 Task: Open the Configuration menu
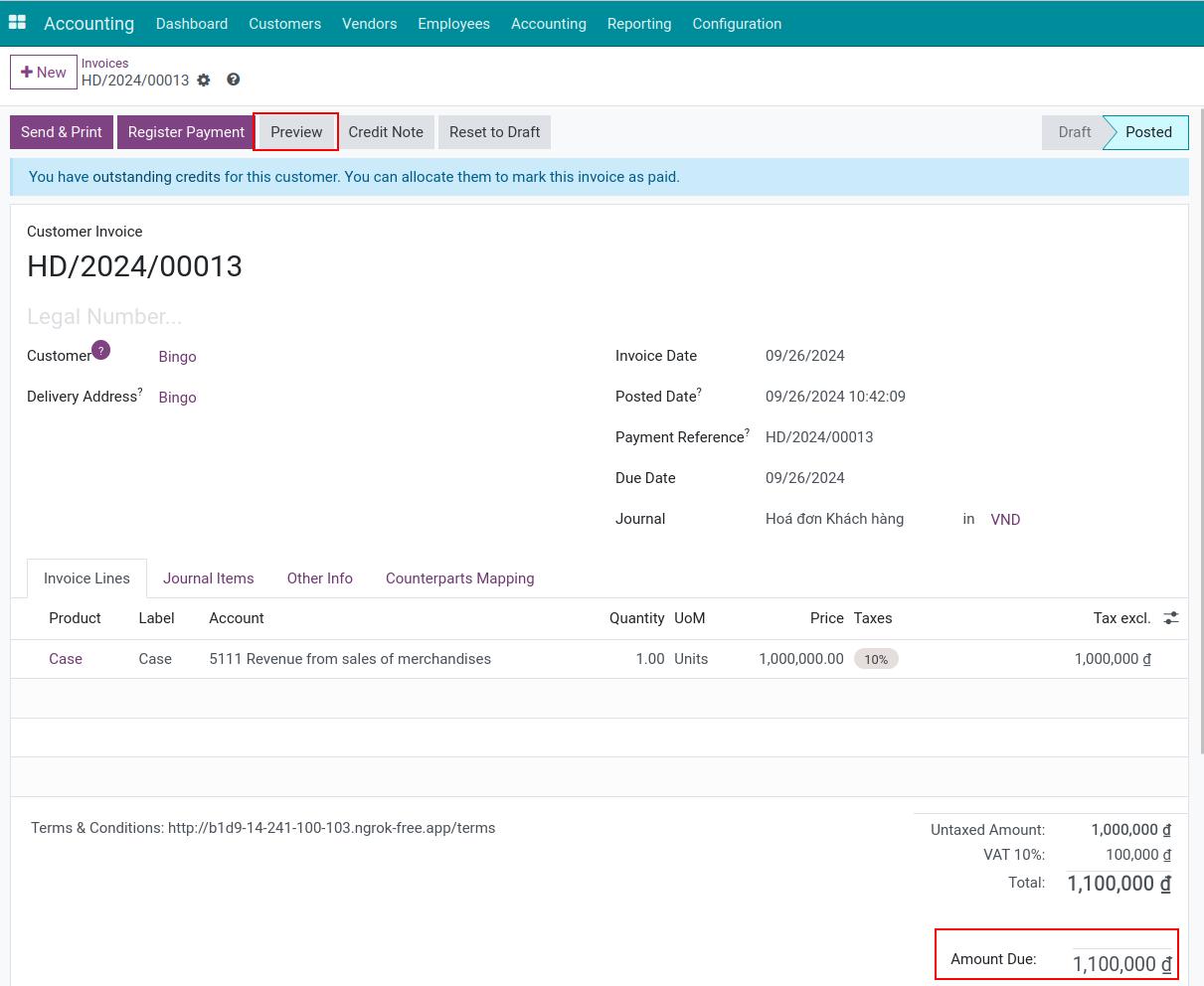pos(737,23)
